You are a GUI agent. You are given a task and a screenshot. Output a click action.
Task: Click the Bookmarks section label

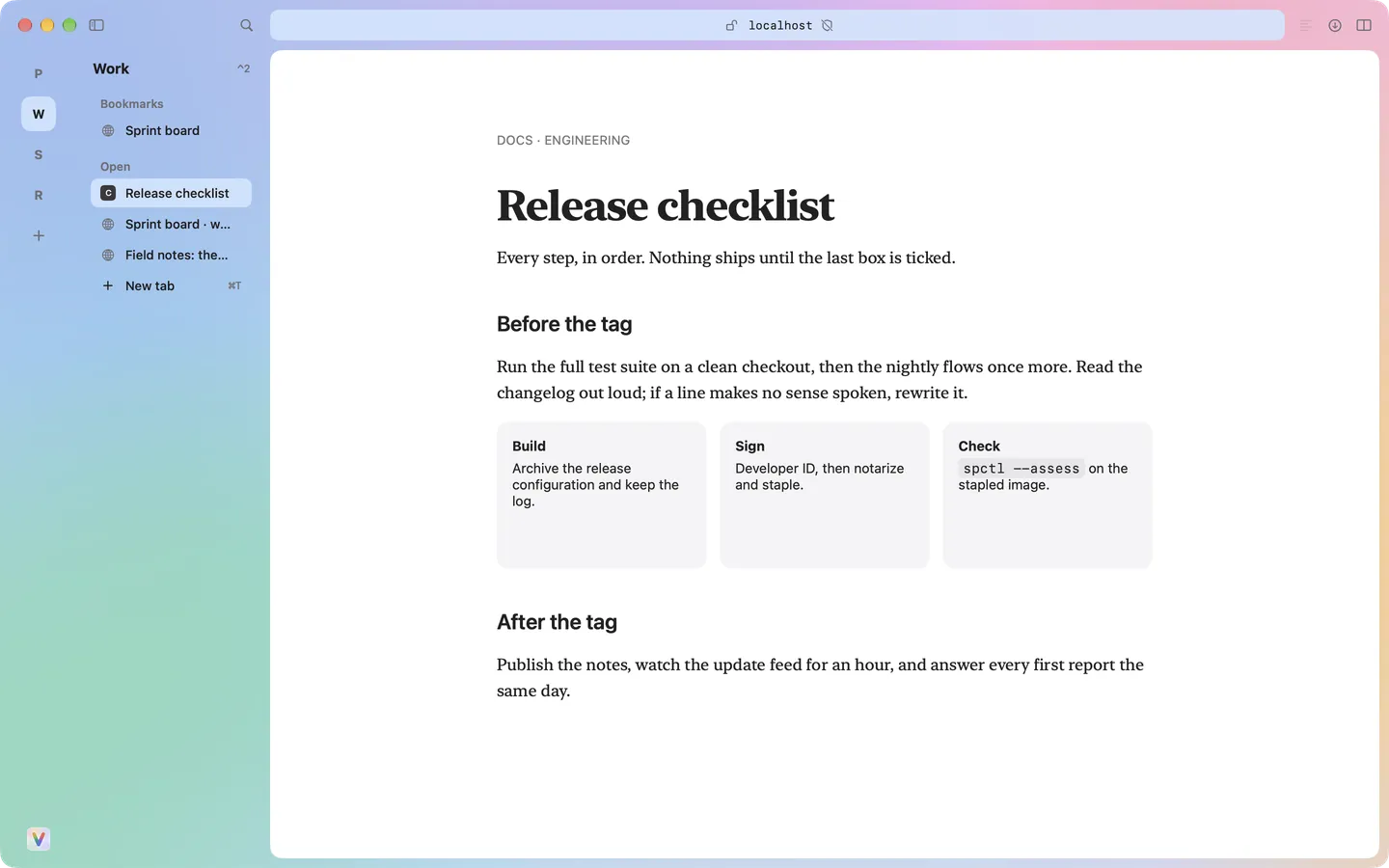coord(132,103)
